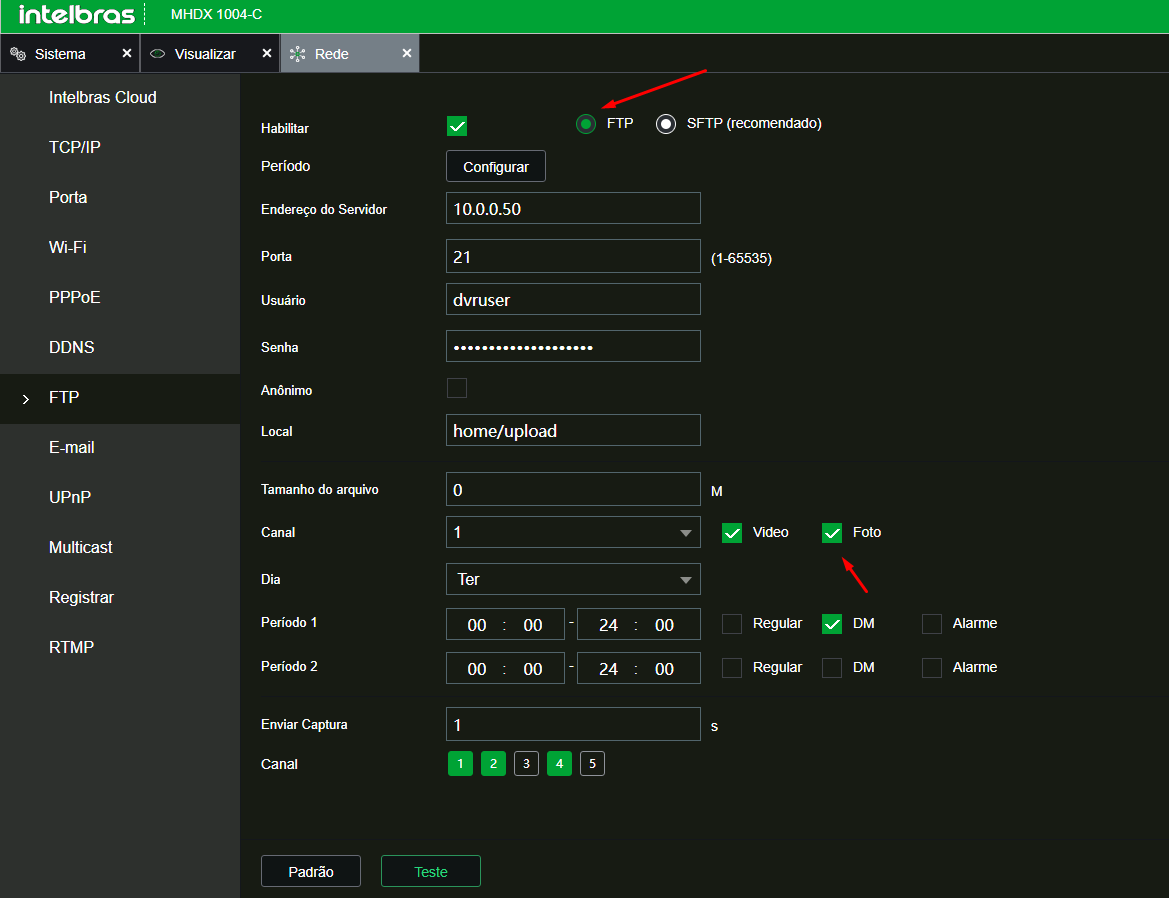The image size is (1169, 898).
Task: Click the Usuário field
Action: tap(573, 299)
